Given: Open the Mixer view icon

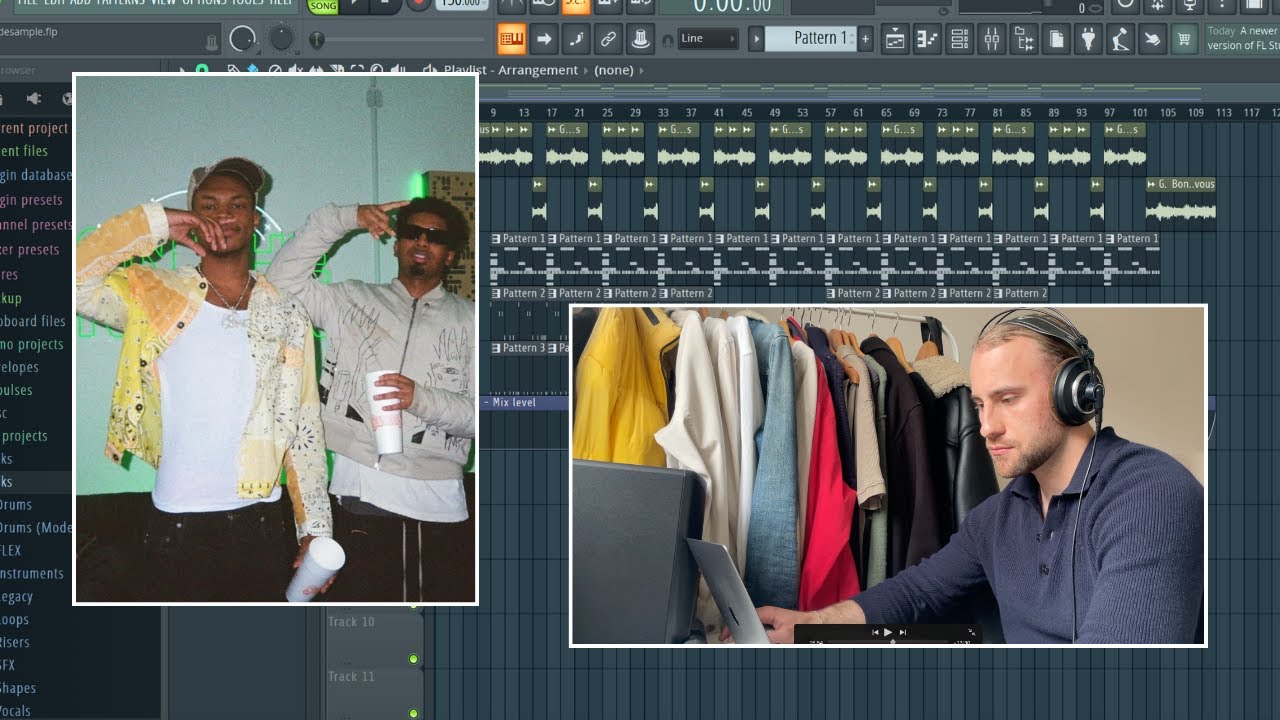Looking at the screenshot, I should (x=992, y=40).
